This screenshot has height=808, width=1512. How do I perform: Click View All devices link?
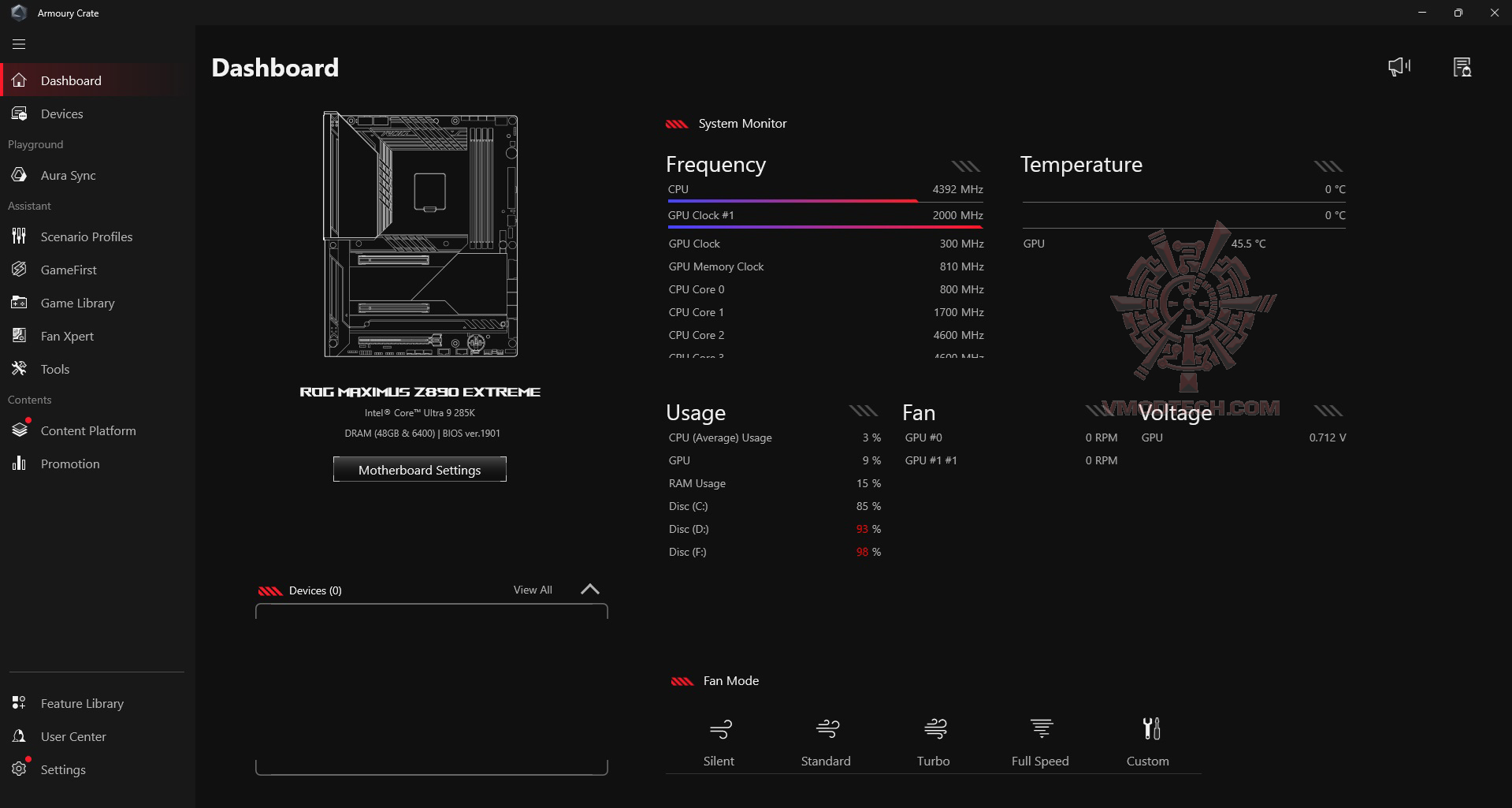click(533, 590)
